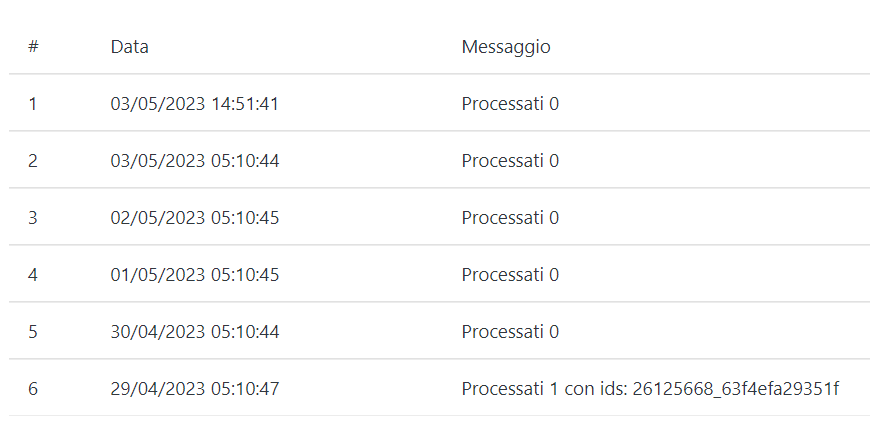This screenshot has height=431, width=870.
Task: Click the date 29/04/2023 05:10:47
Action: (x=194, y=388)
